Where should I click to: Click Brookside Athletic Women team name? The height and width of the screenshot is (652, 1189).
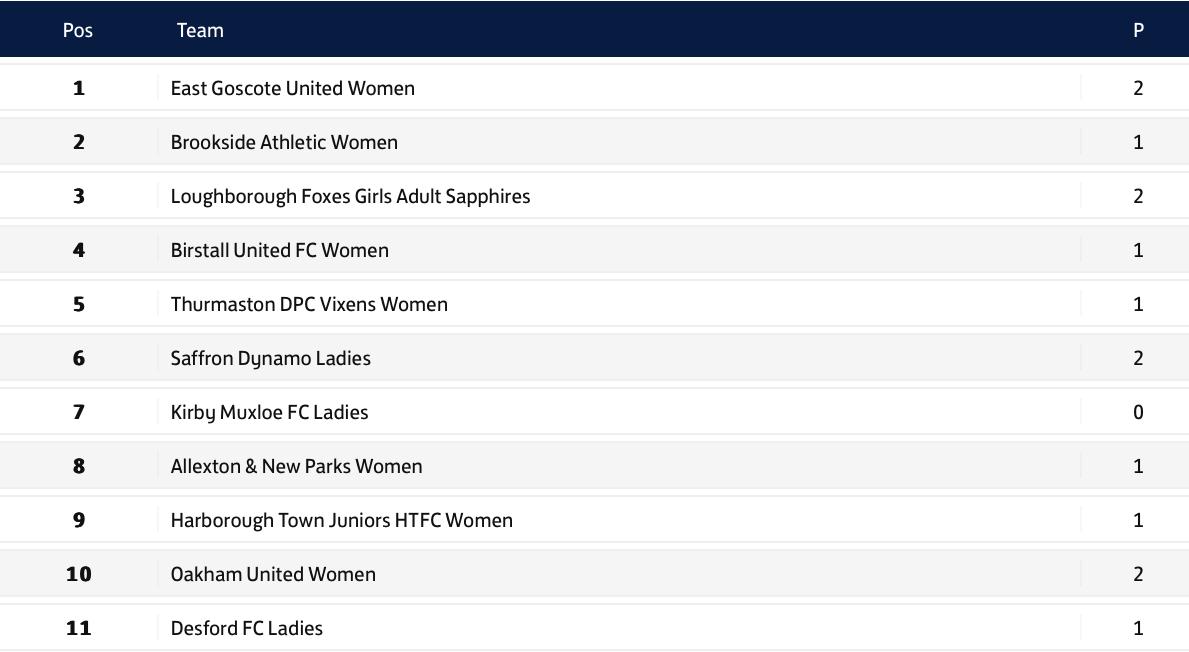pyautogui.click(x=284, y=142)
